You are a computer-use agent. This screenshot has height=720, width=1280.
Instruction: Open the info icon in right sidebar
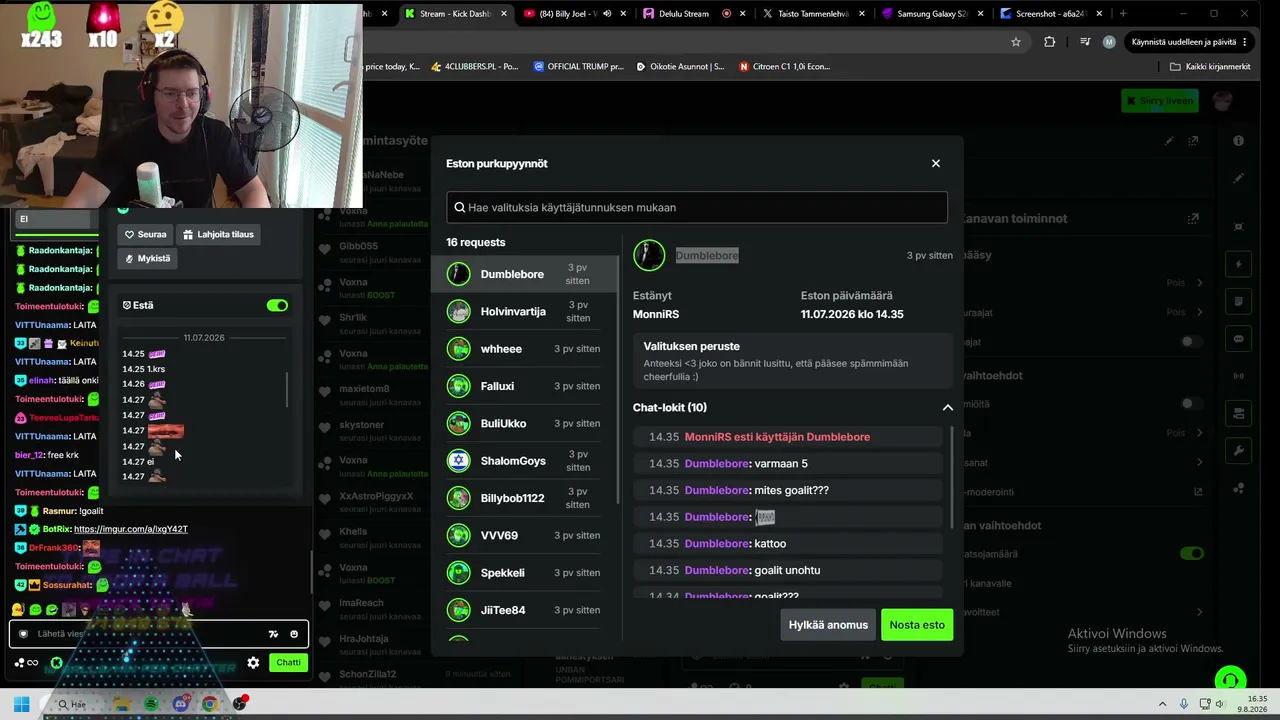pyautogui.click(x=1239, y=141)
